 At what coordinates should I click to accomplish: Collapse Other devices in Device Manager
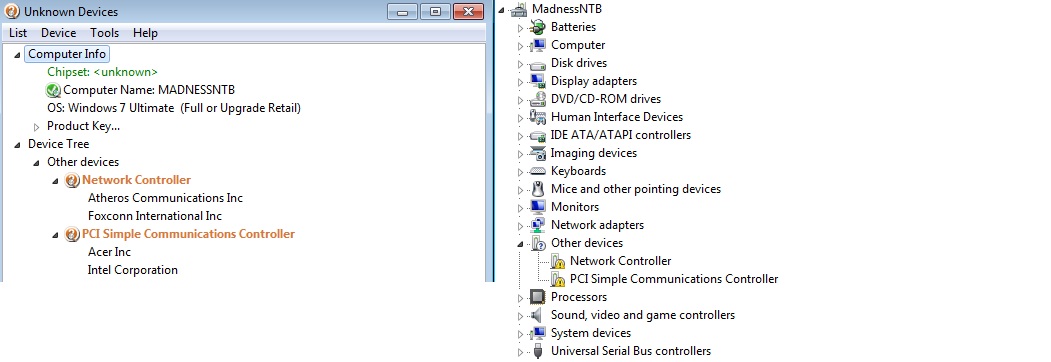pyautogui.click(x=520, y=244)
